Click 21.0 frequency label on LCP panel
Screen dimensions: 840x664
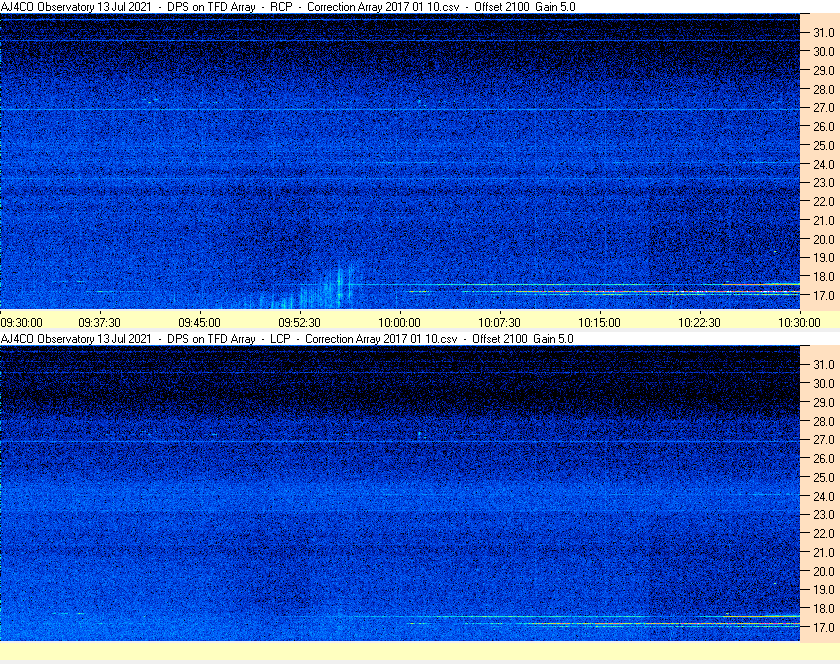824,552
